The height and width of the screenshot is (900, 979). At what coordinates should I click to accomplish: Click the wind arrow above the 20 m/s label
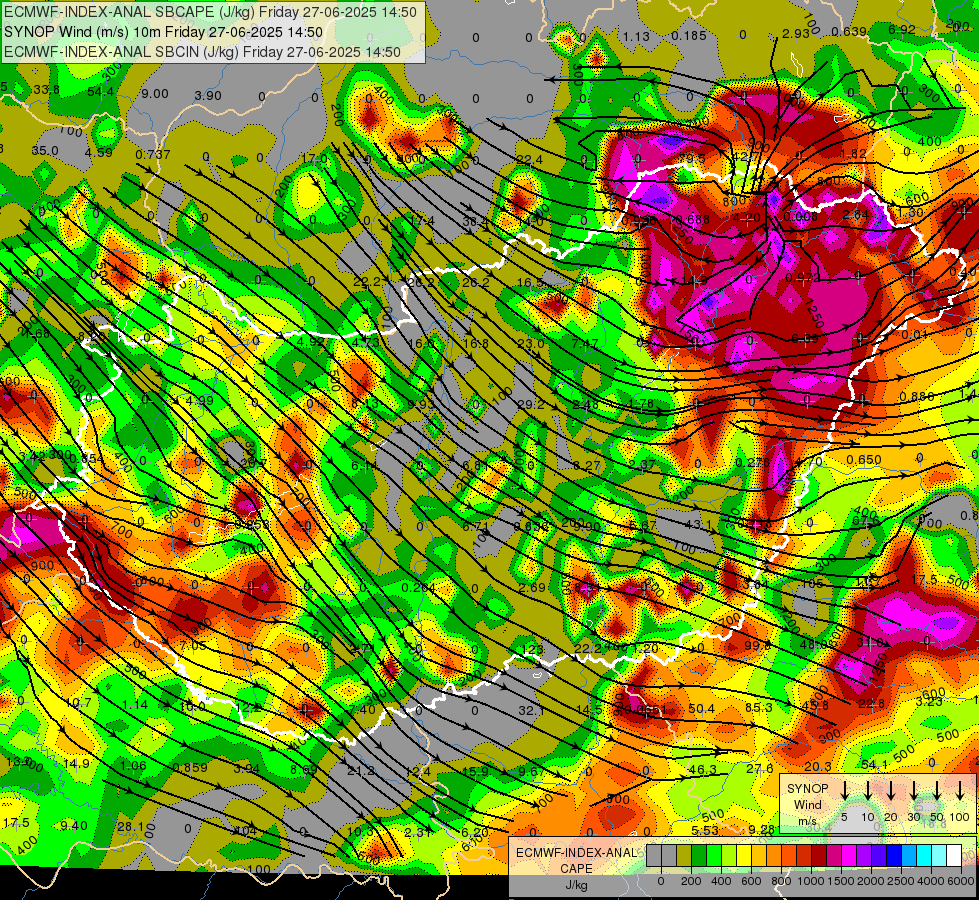pyautogui.click(x=890, y=790)
